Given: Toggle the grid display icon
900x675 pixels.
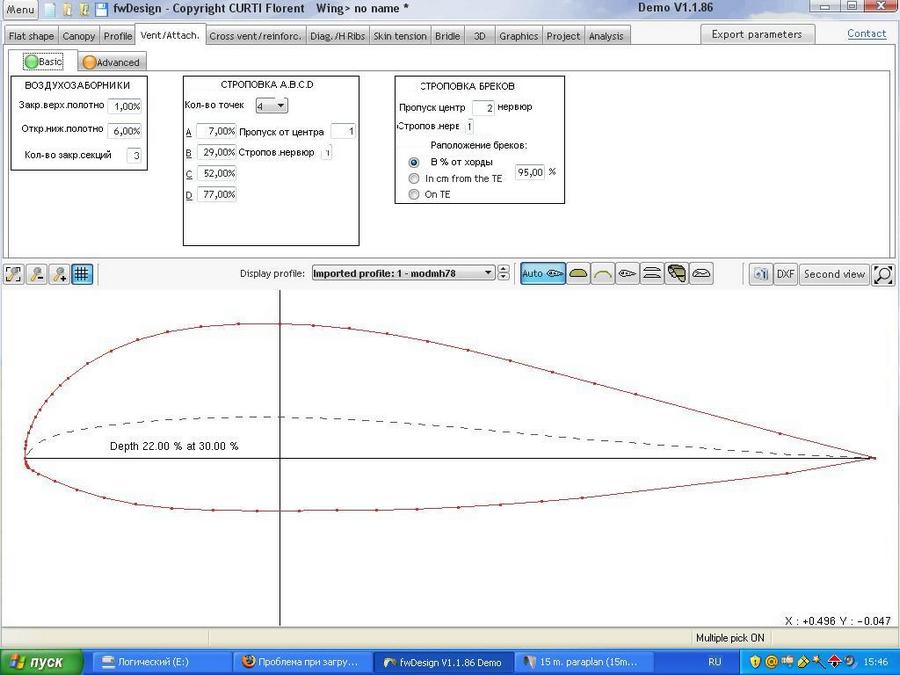Looking at the screenshot, I should 82,274.
